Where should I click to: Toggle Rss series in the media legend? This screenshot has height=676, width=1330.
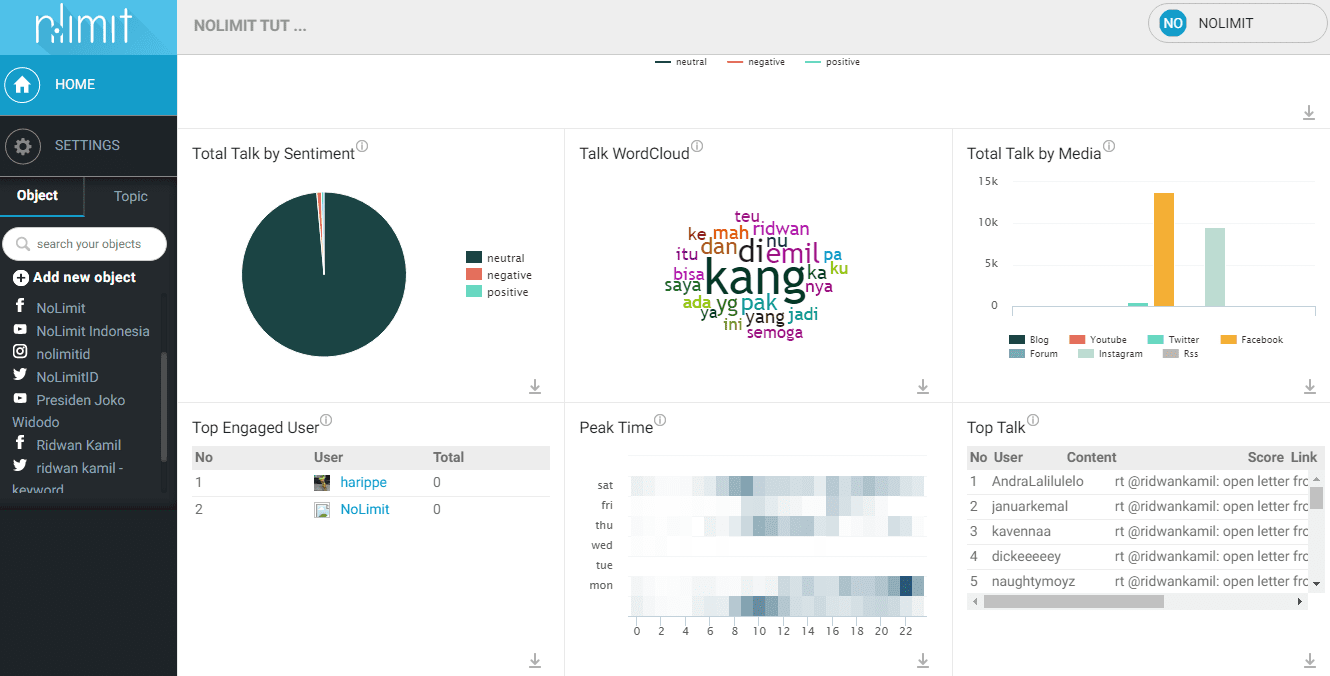click(x=1181, y=354)
